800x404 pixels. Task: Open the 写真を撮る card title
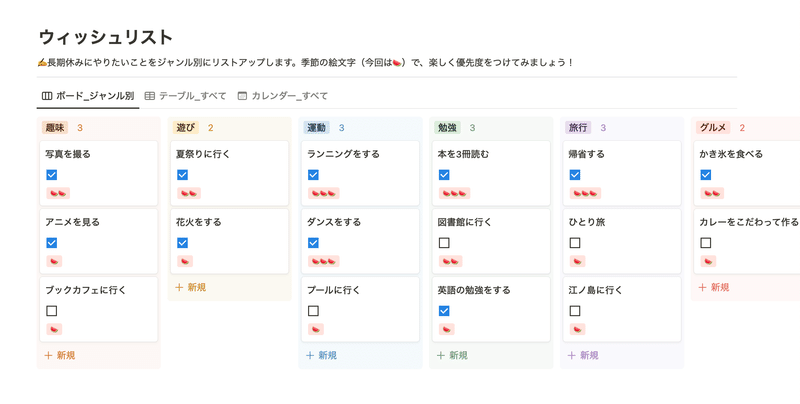click(68, 154)
